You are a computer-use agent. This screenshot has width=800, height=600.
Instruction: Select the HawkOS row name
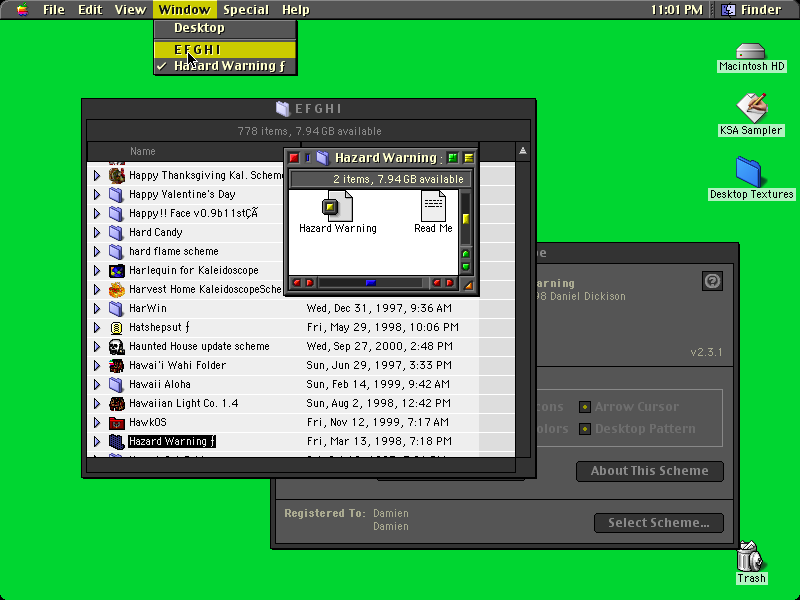(x=148, y=422)
